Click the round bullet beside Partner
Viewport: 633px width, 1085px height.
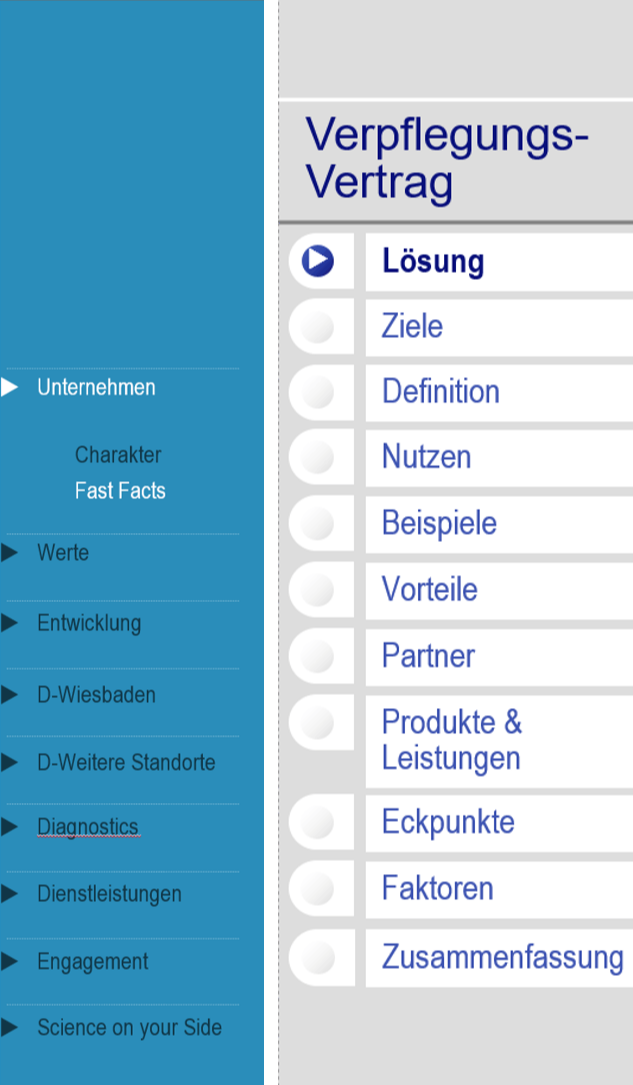318,656
